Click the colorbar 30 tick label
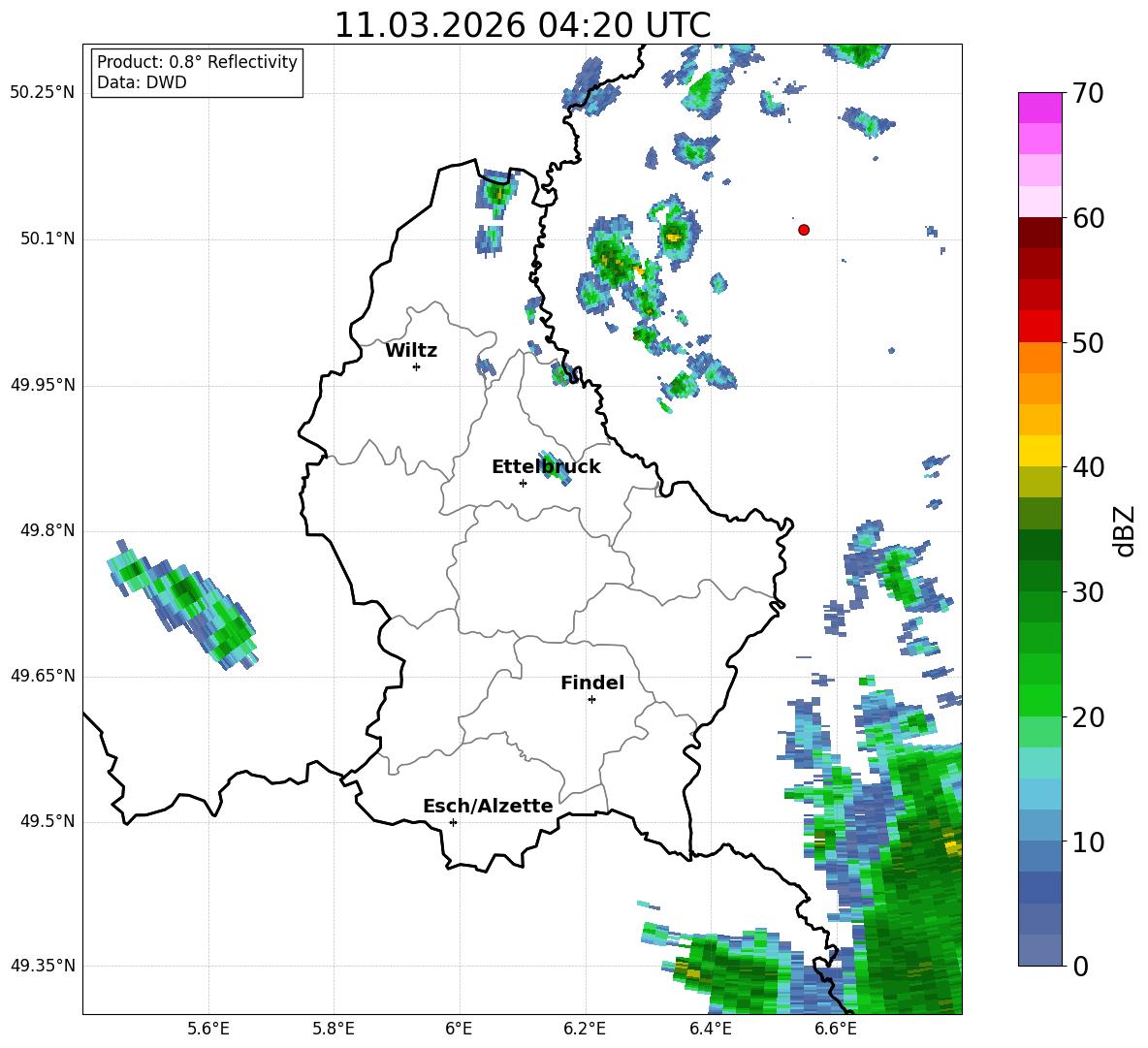1148x1048 pixels. (1089, 592)
